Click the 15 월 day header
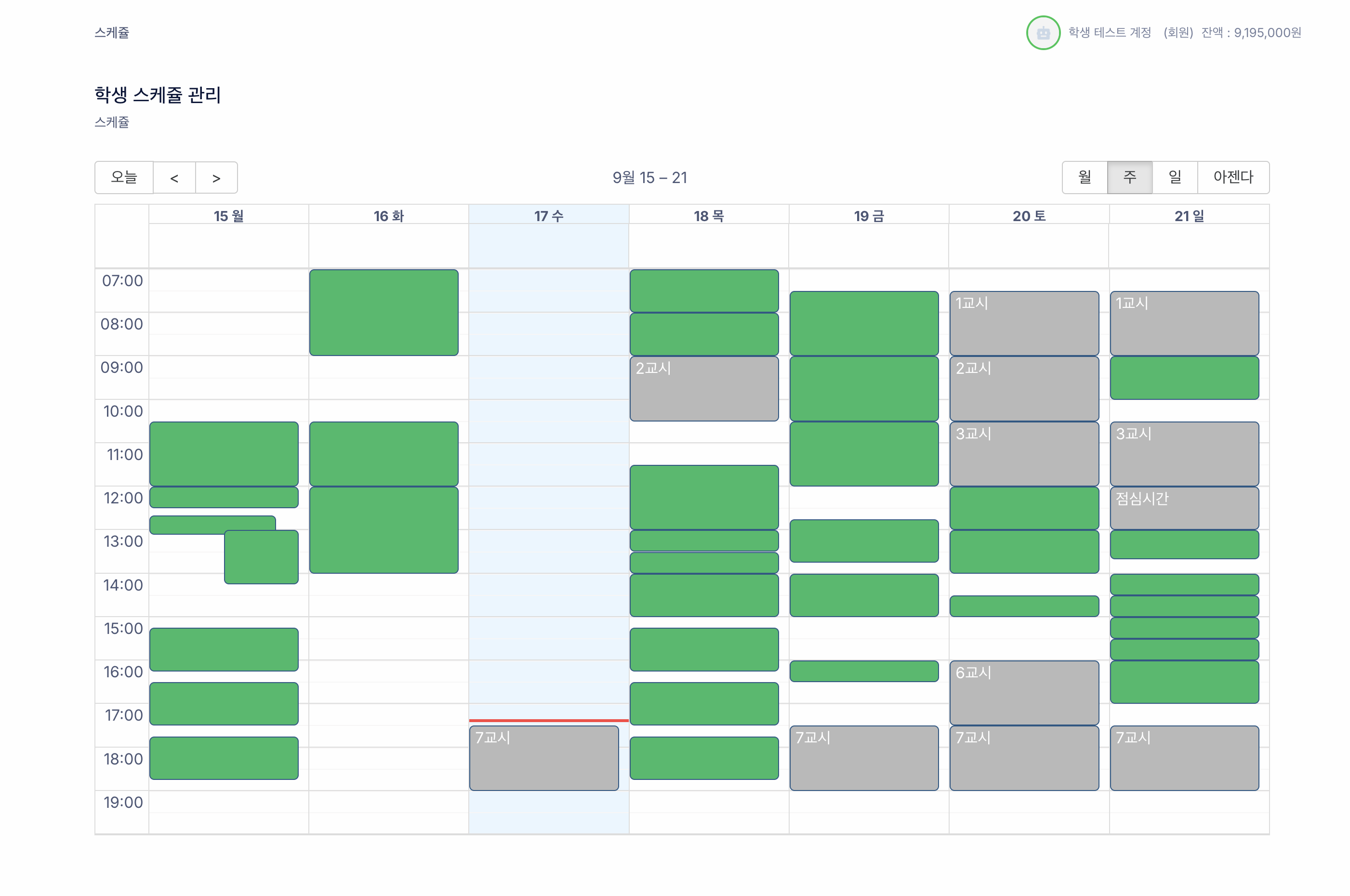 (x=229, y=216)
